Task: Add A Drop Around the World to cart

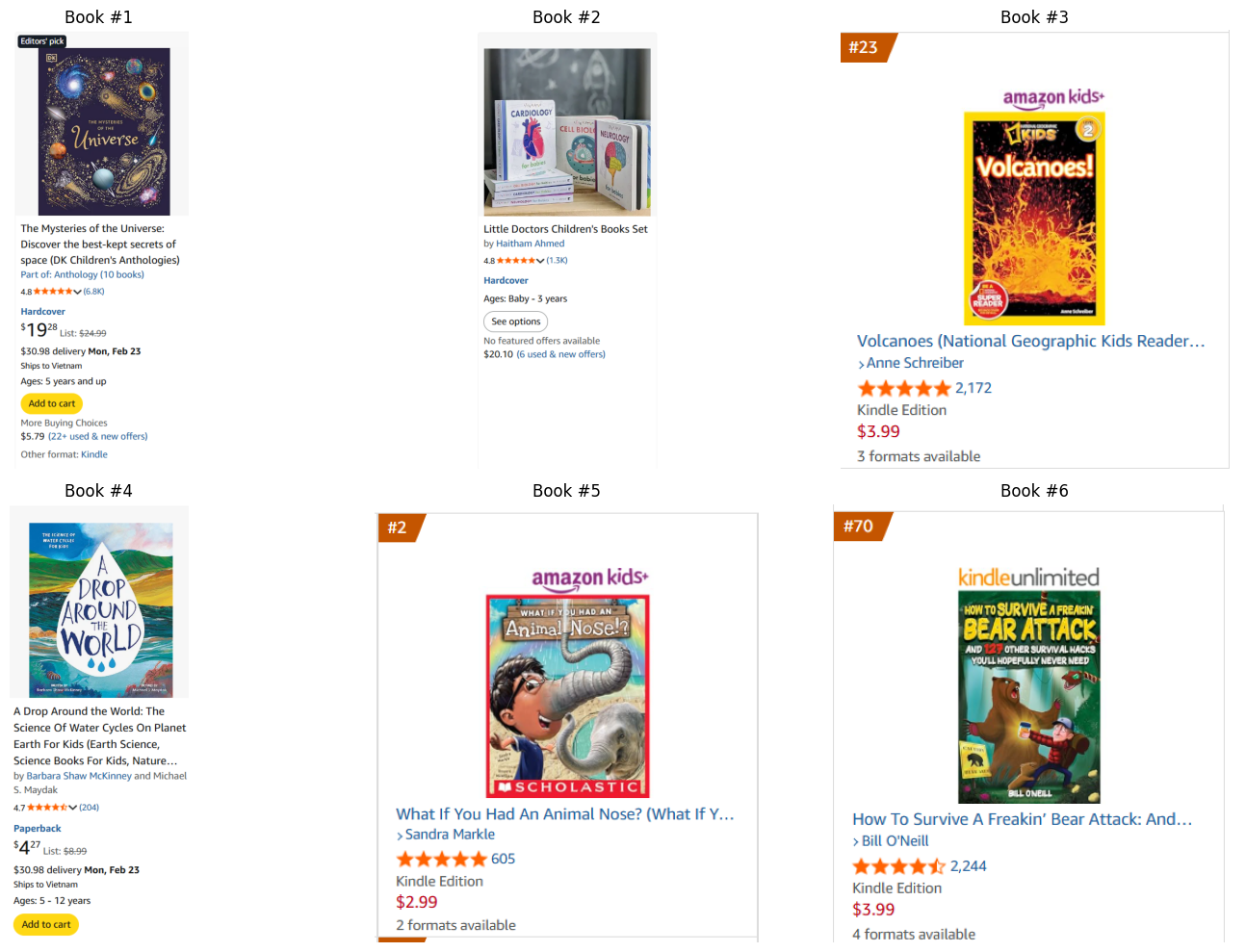Action: point(46,924)
